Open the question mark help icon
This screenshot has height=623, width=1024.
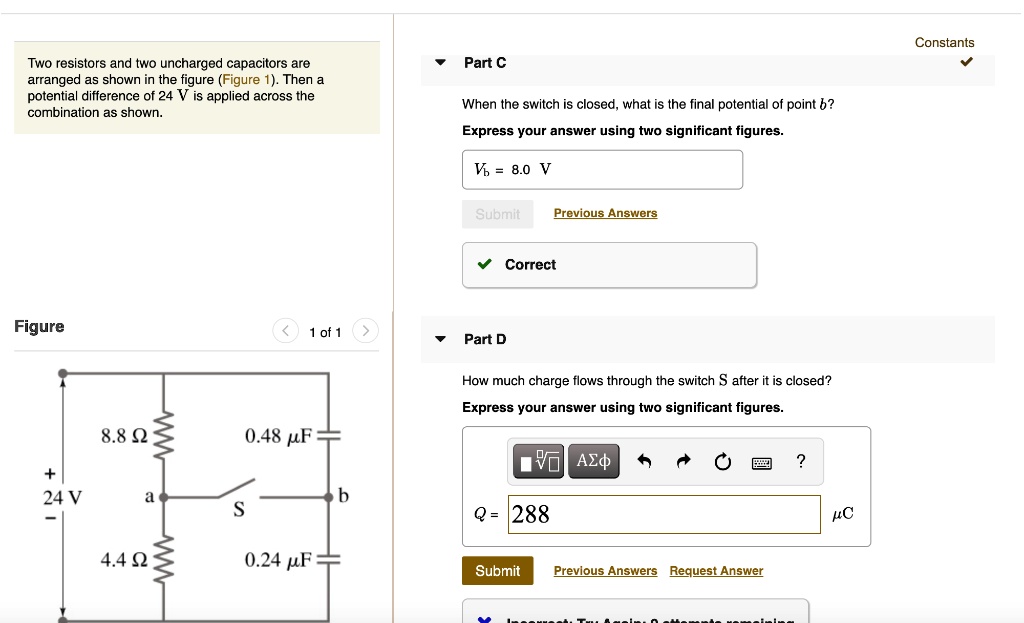click(x=800, y=461)
